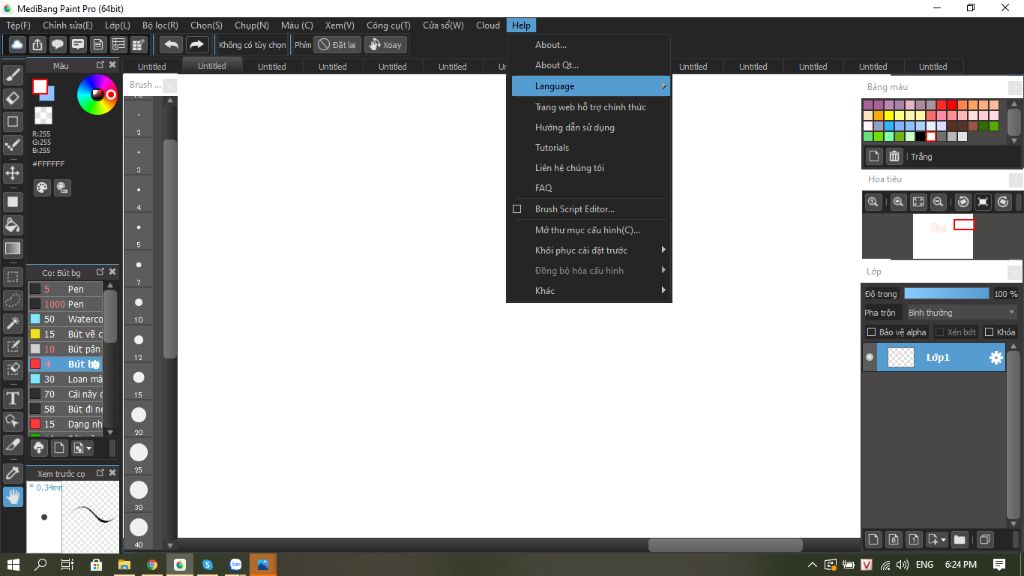Open the color palette icon in Màu panel
Viewport: 1024px width, 576px height.
coord(42,188)
